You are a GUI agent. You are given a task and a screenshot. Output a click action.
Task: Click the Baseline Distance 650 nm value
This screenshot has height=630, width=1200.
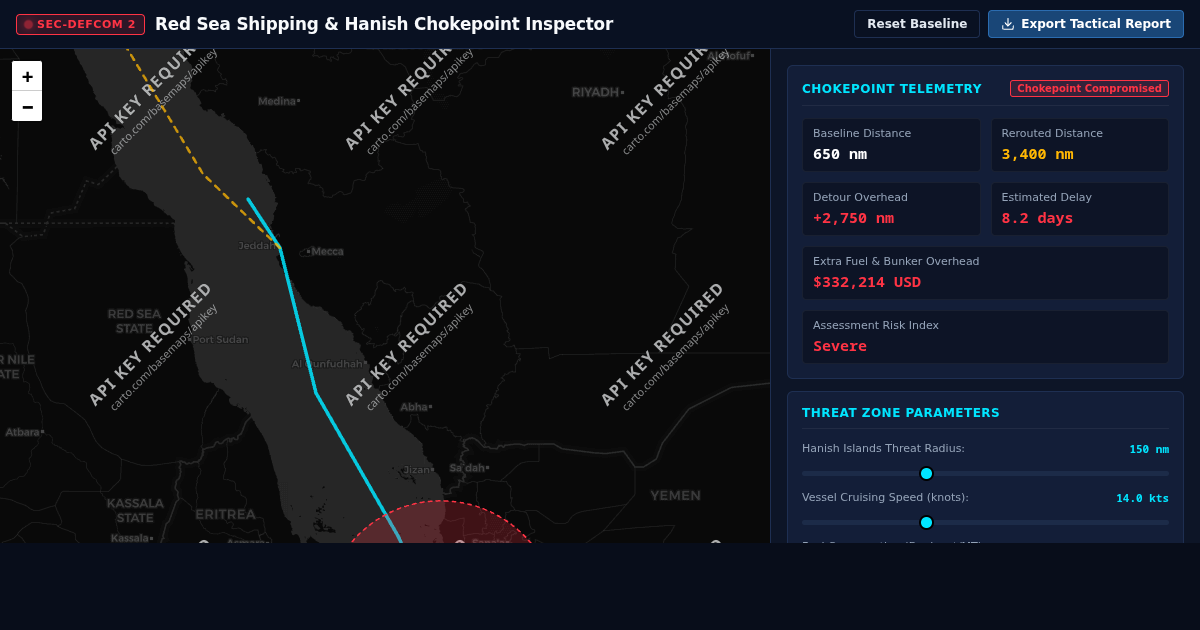tap(840, 154)
